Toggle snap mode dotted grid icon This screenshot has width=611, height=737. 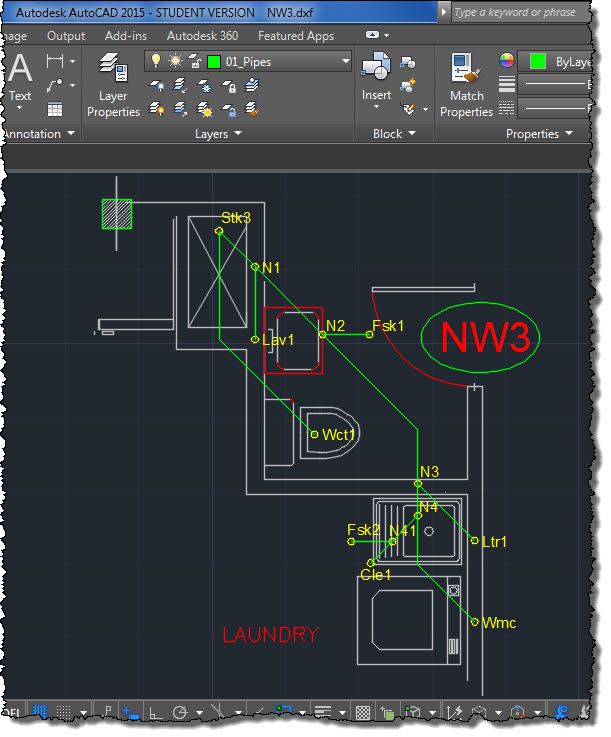tap(64, 712)
